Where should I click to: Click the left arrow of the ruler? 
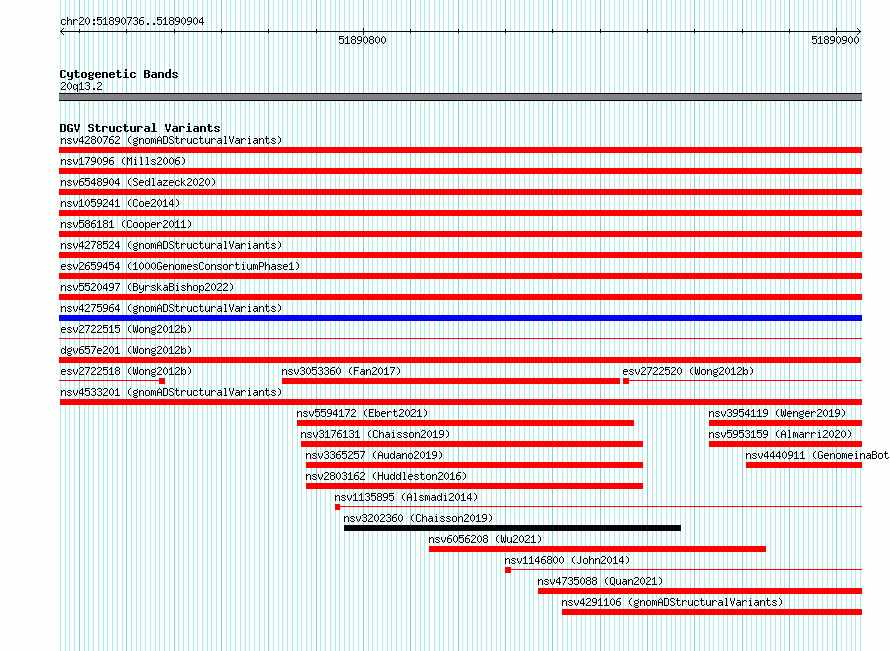pos(62,32)
